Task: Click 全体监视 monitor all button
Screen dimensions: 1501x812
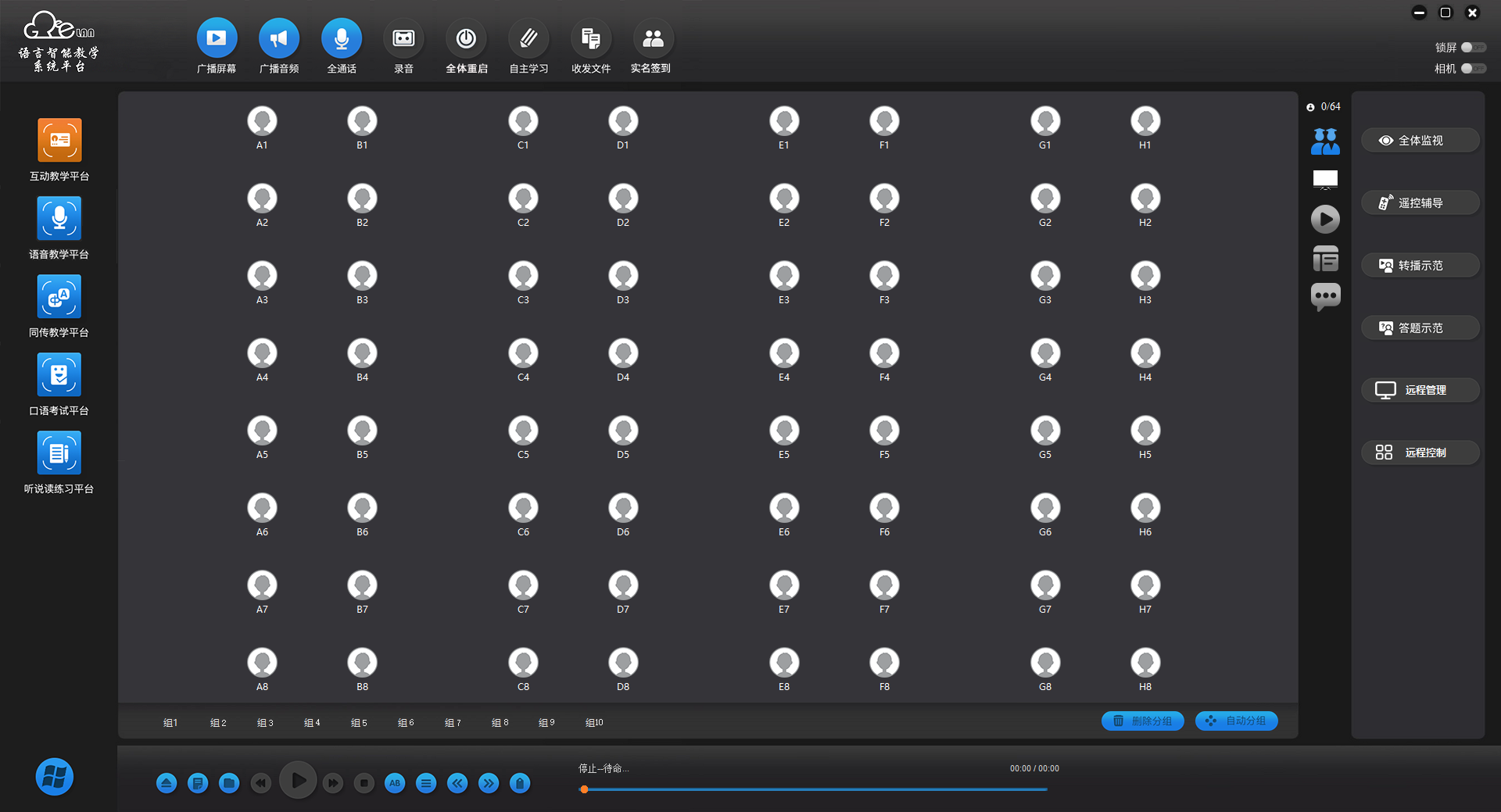Action: pyautogui.click(x=1420, y=141)
